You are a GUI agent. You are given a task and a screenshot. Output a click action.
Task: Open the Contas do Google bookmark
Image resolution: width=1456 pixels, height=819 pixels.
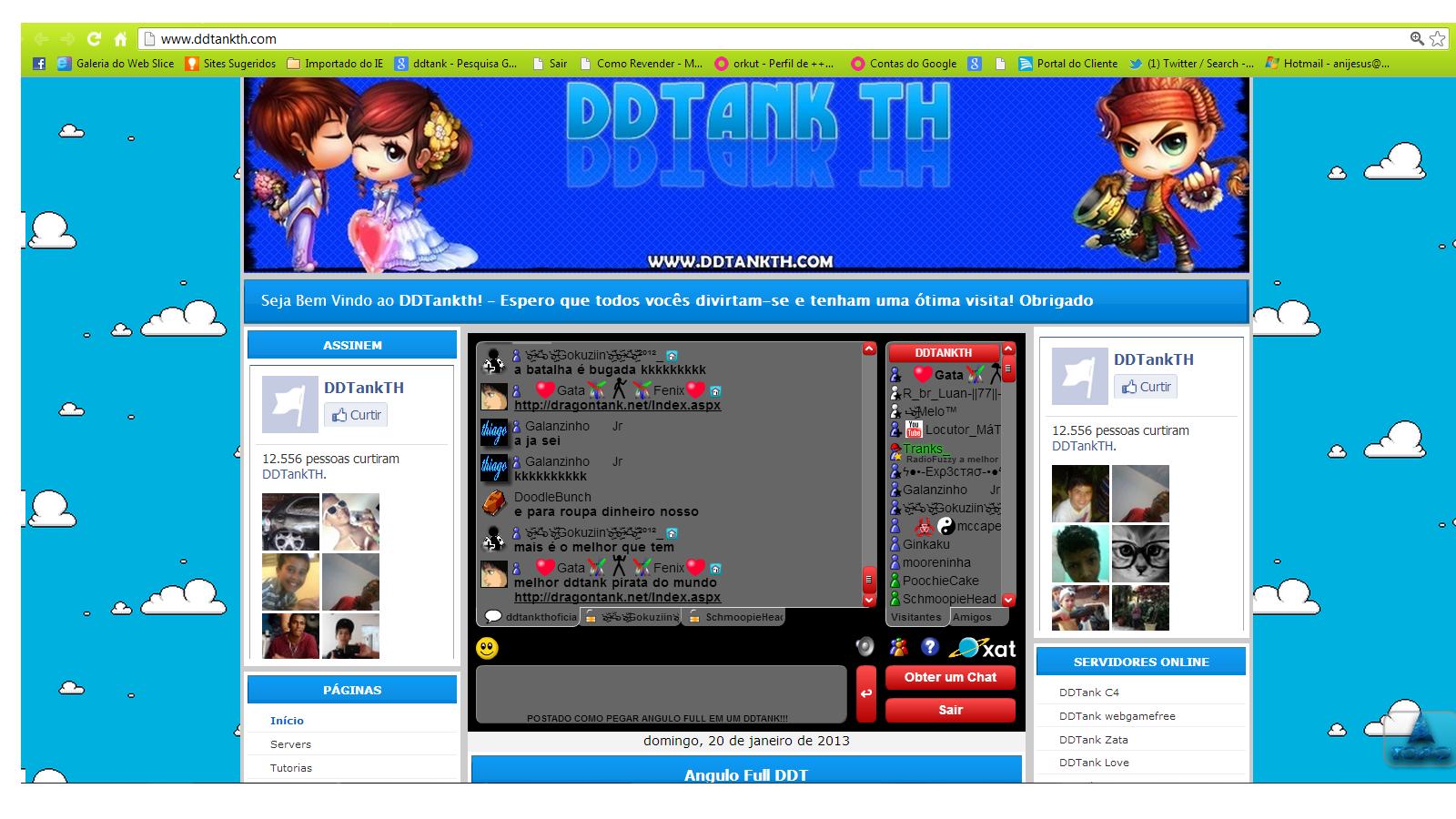[x=904, y=64]
